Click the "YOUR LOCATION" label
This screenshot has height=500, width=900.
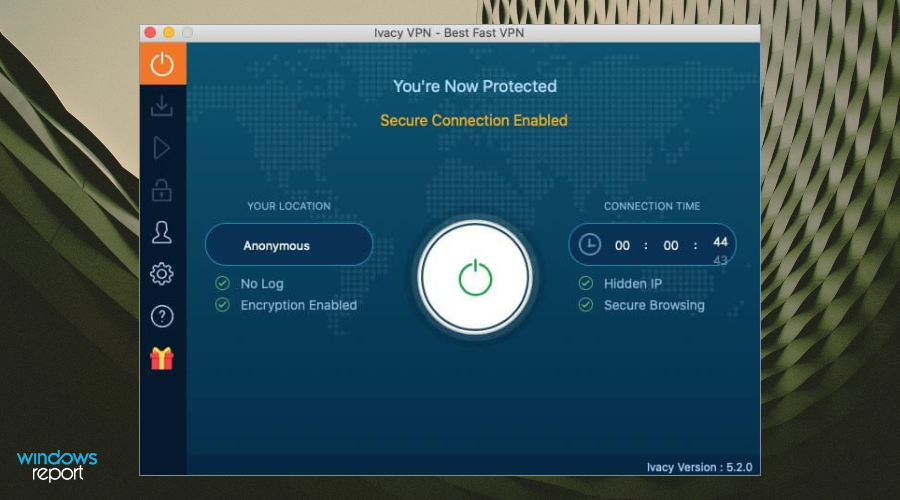[x=289, y=206]
